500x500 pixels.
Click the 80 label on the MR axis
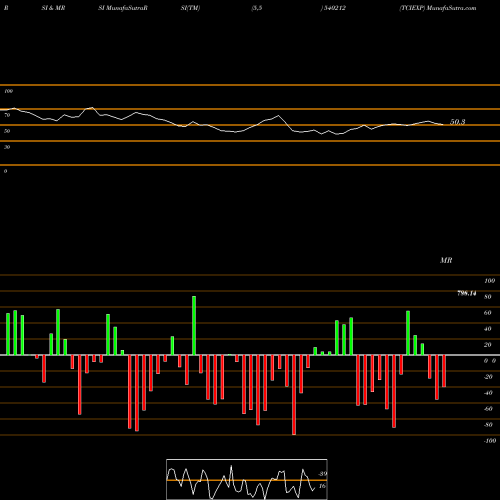click(x=488, y=297)
